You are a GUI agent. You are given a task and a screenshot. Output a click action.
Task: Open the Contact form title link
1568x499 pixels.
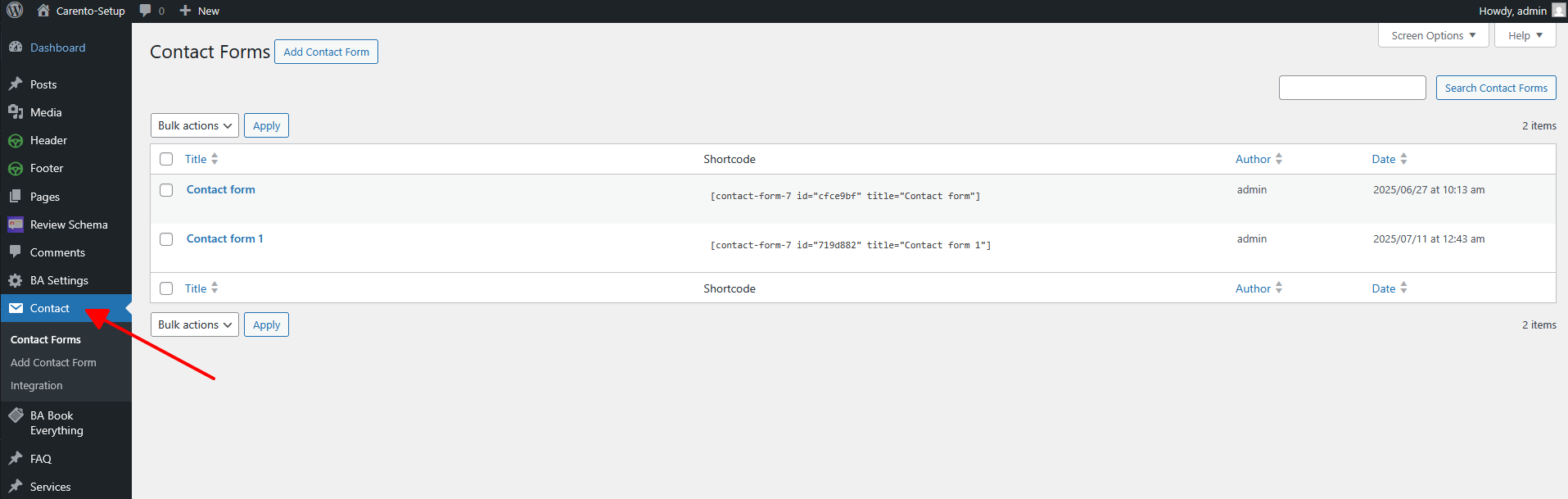coord(221,189)
